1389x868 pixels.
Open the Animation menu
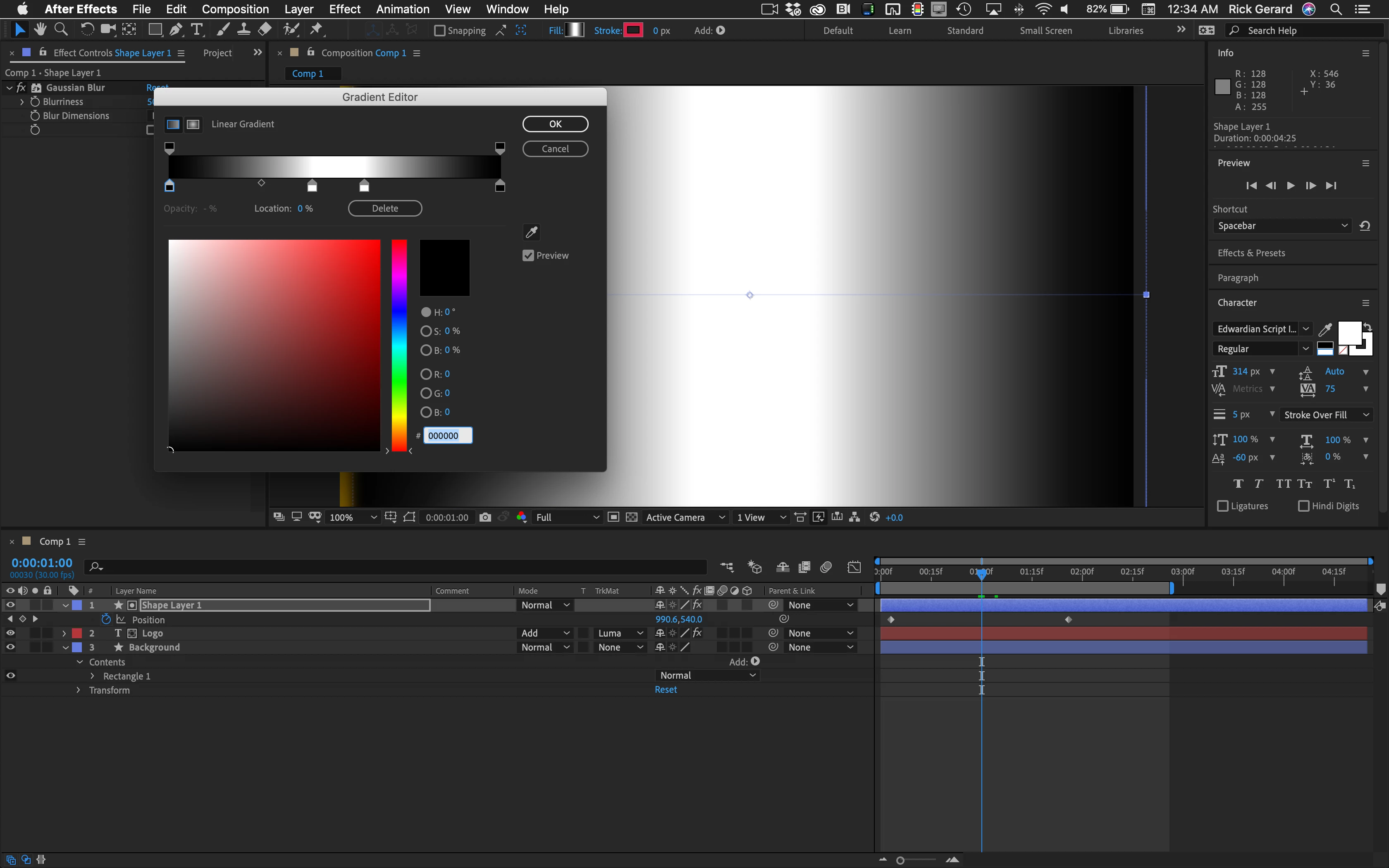pos(402,9)
